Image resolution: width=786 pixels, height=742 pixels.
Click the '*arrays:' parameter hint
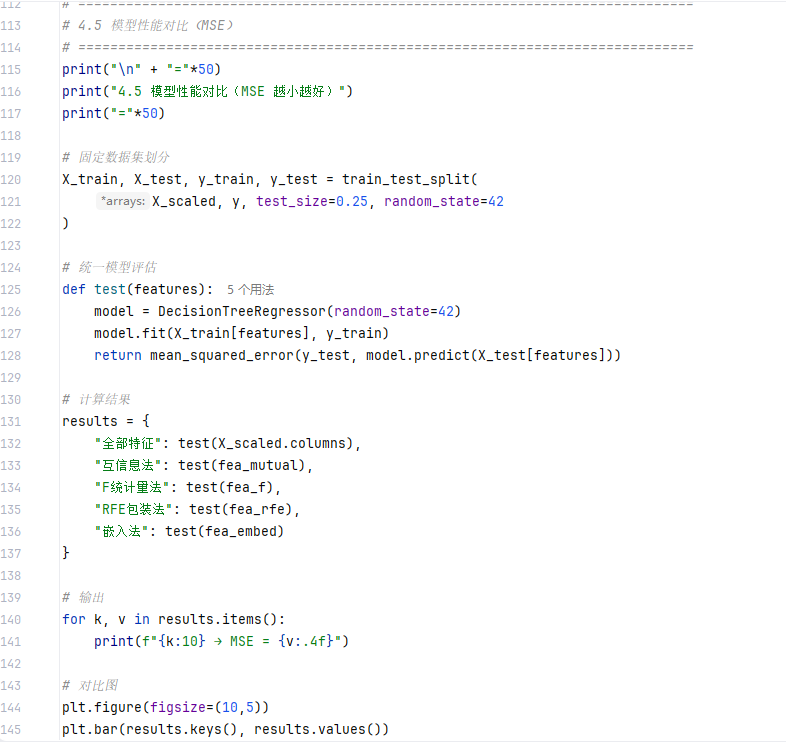123,202
